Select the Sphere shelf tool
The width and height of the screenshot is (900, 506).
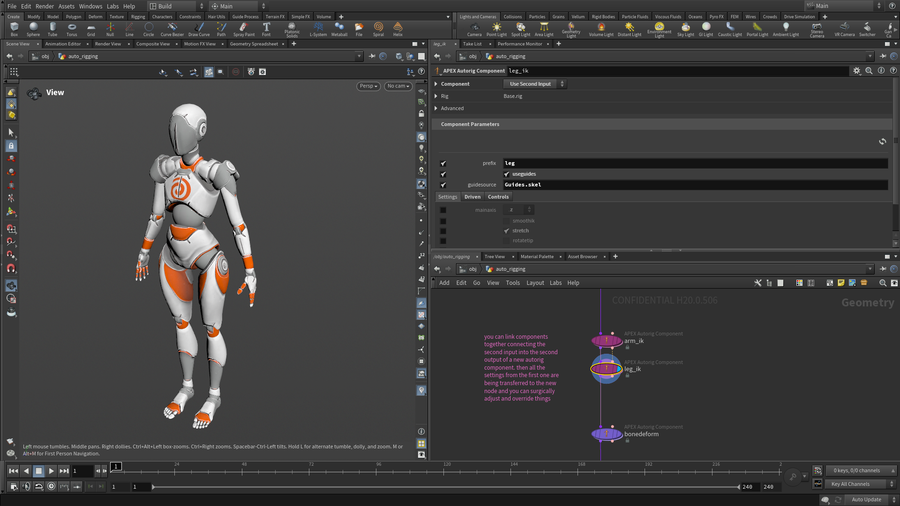point(33,29)
